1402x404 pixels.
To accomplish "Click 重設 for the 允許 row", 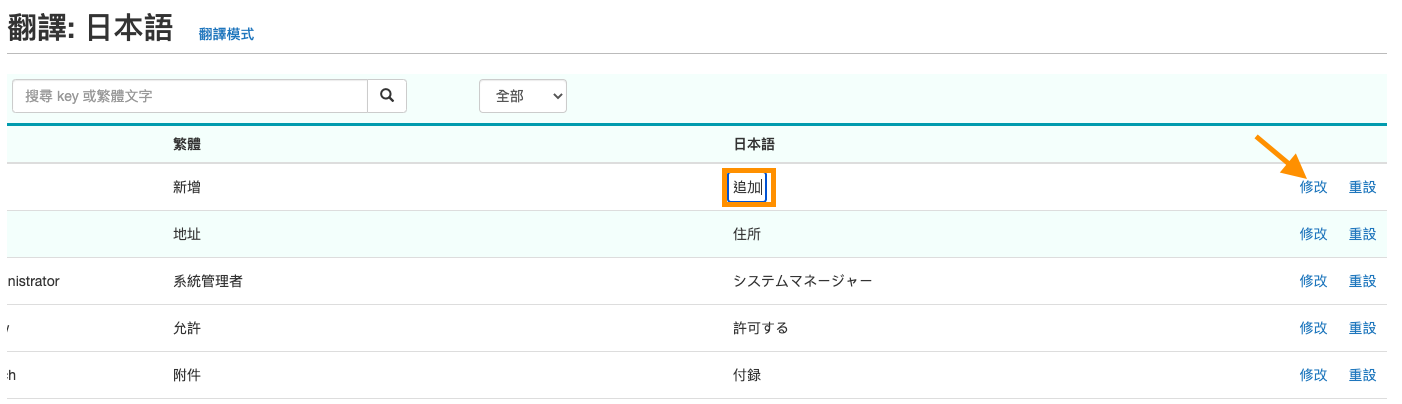I will tap(1362, 328).
